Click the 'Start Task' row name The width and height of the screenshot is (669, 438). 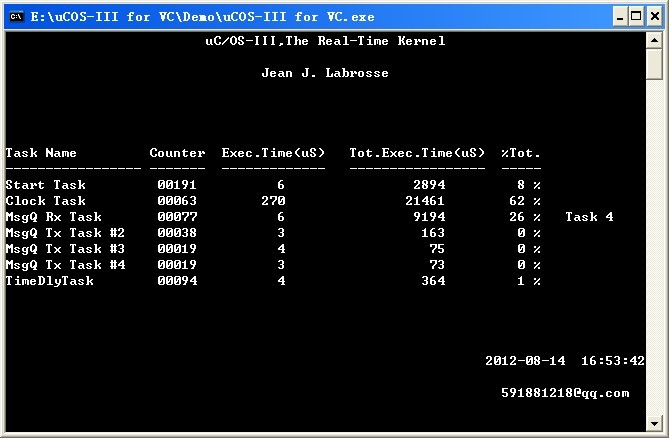pos(46,185)
